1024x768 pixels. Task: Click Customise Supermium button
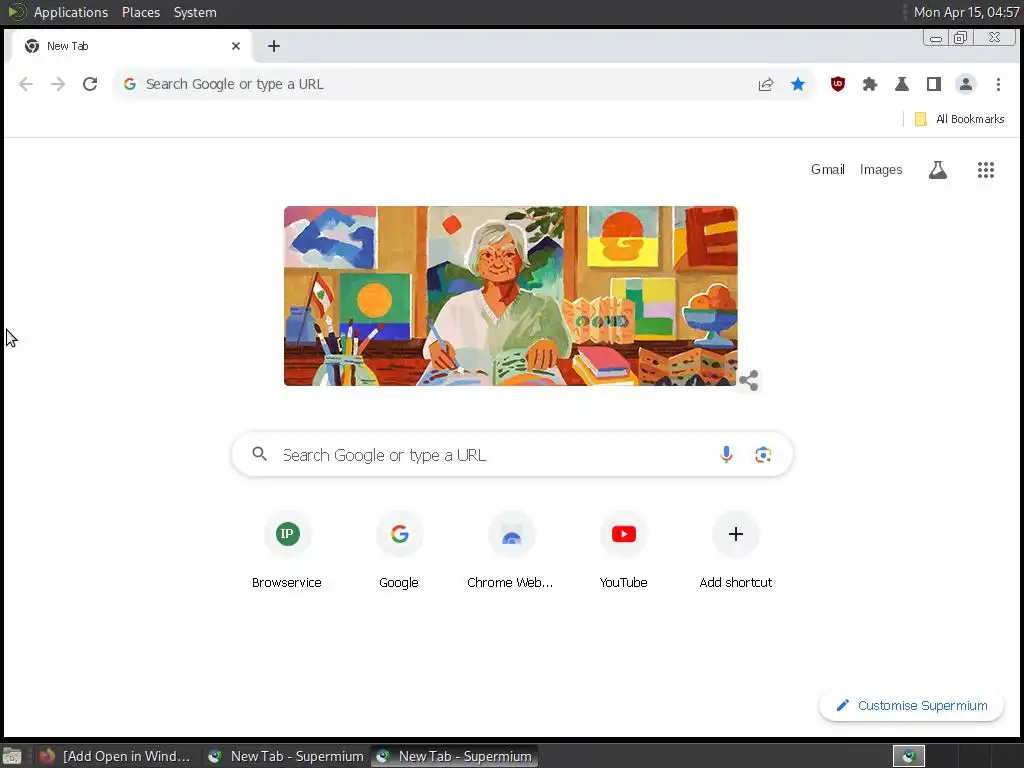point(911,705)
